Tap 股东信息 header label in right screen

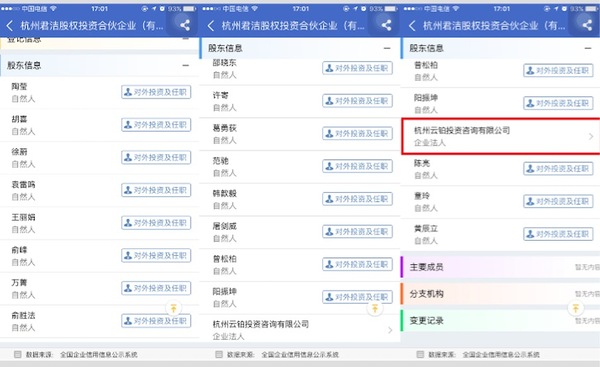click(x=427, y=48)
